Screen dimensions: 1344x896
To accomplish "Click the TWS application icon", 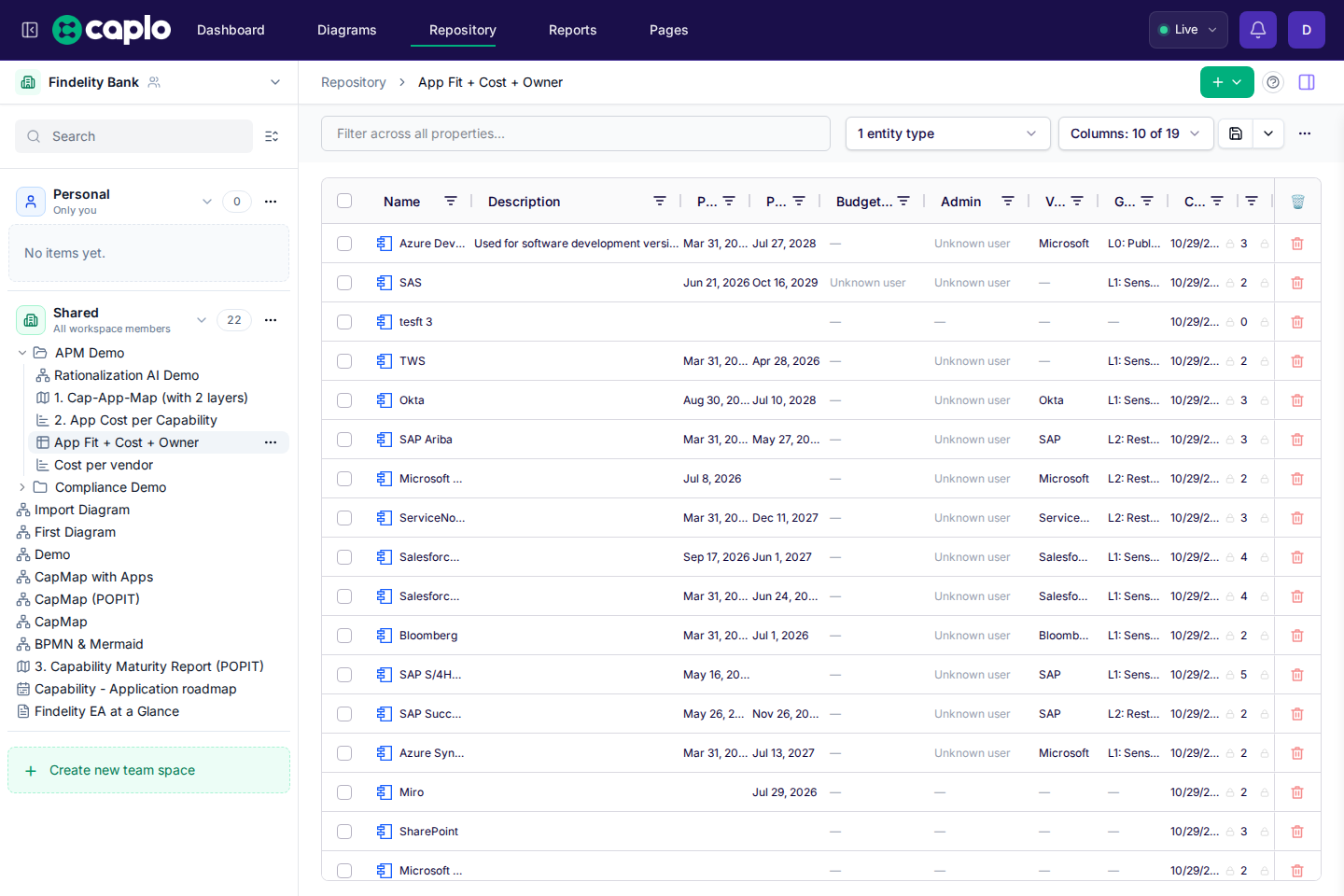I will [385, 361].
